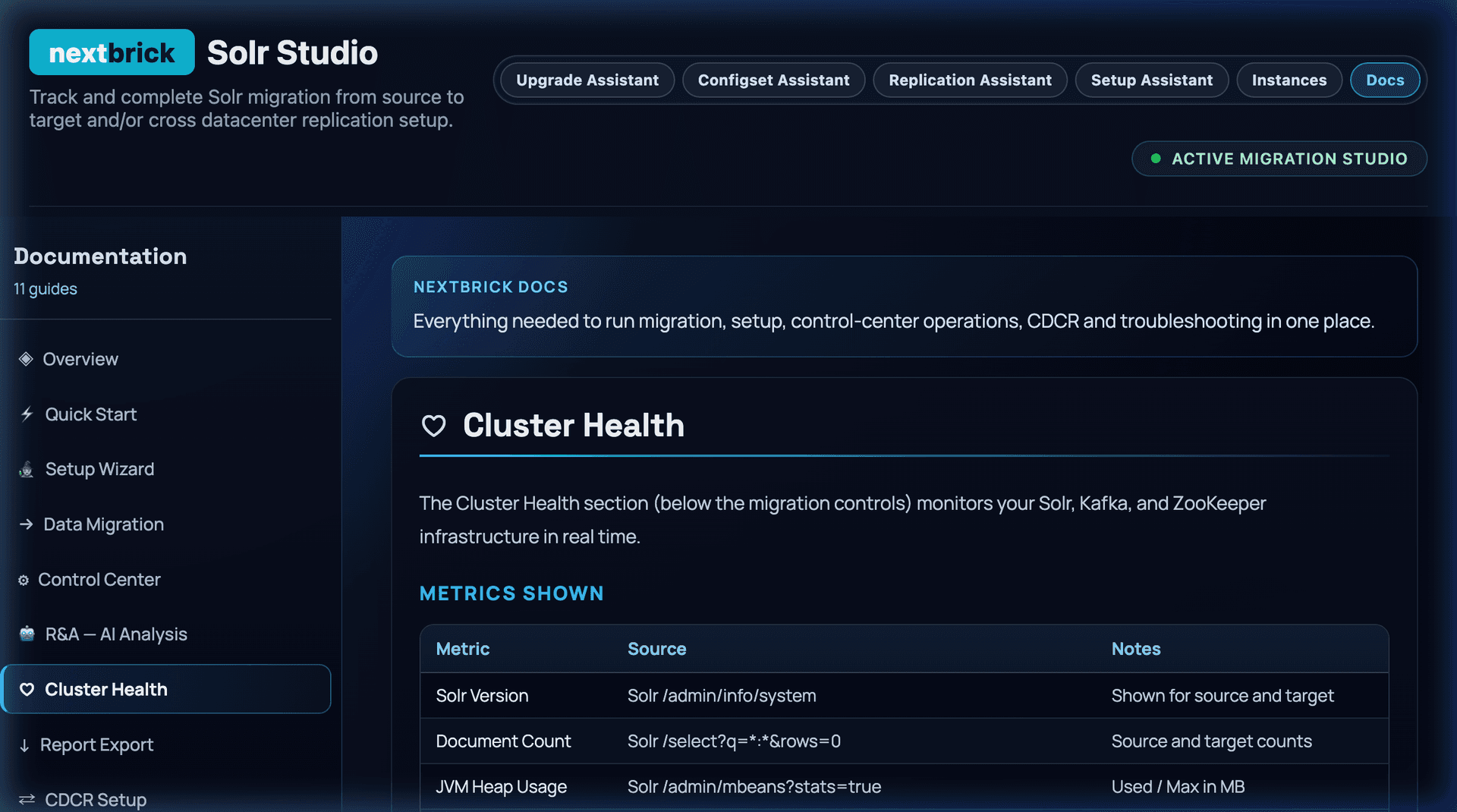
Task: Switch to the Replication Assistant tab
Action: 970,80
